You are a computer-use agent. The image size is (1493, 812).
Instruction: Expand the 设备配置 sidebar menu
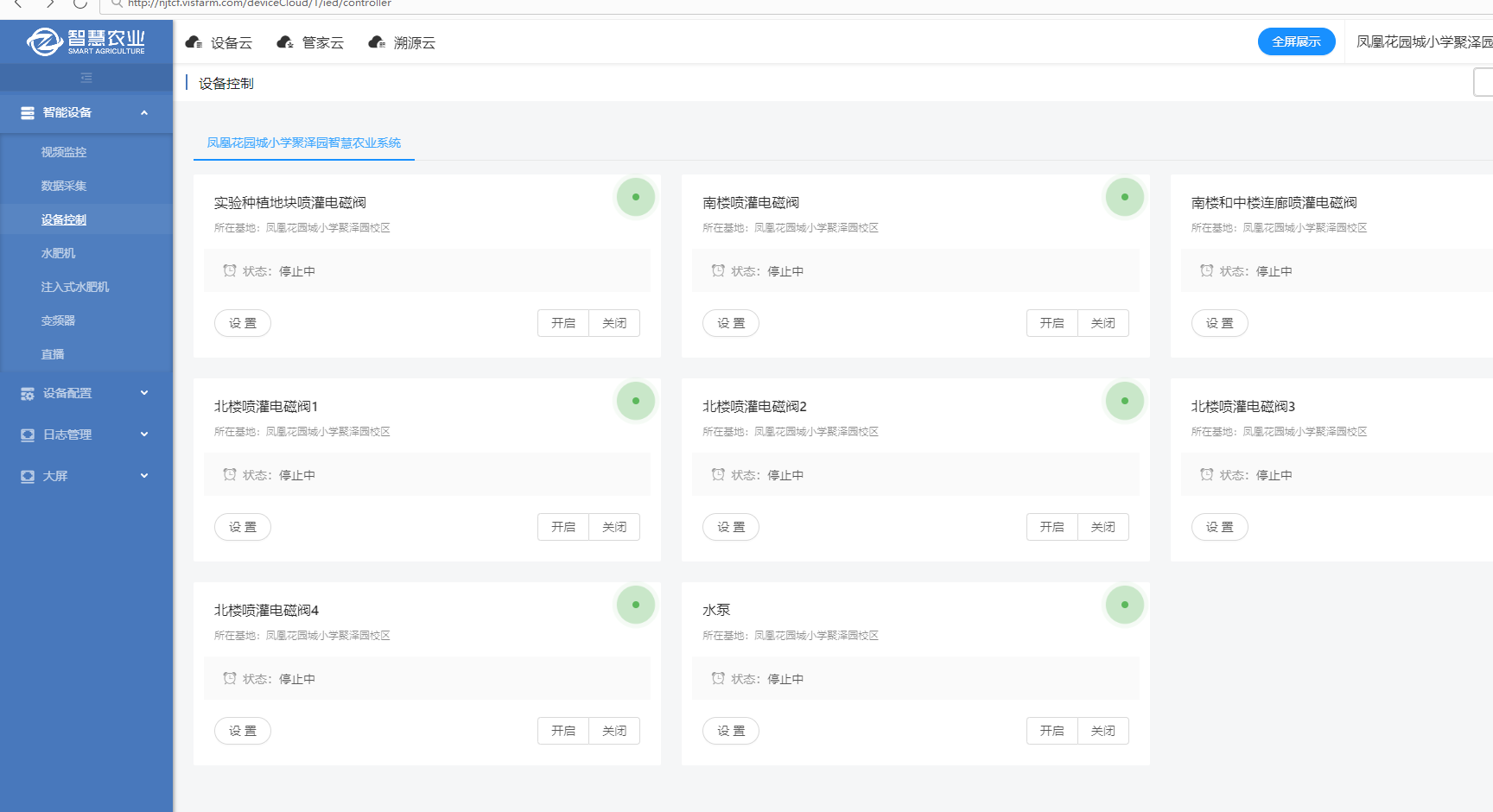point(144,393)
